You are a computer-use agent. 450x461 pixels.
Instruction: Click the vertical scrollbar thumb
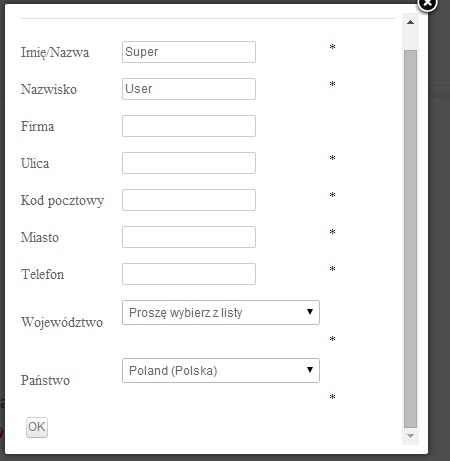410,239
